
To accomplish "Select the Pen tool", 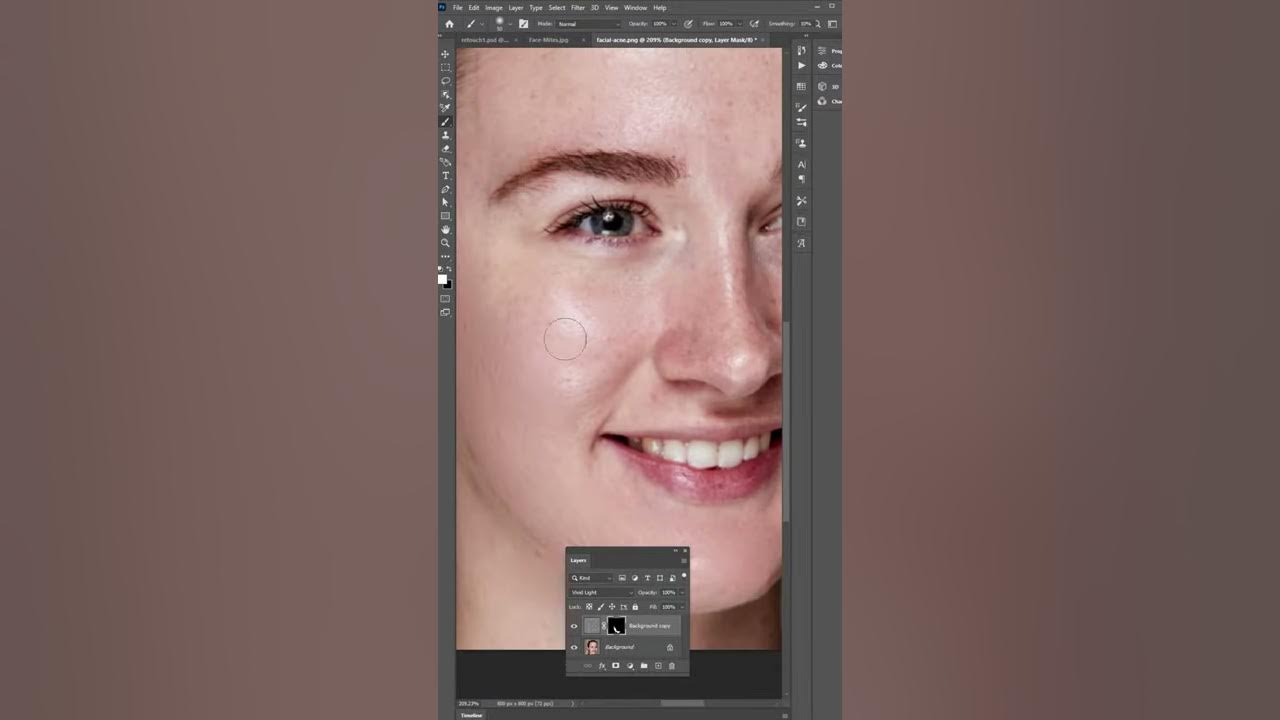I will pyautogui.click(x=445, y=189).
